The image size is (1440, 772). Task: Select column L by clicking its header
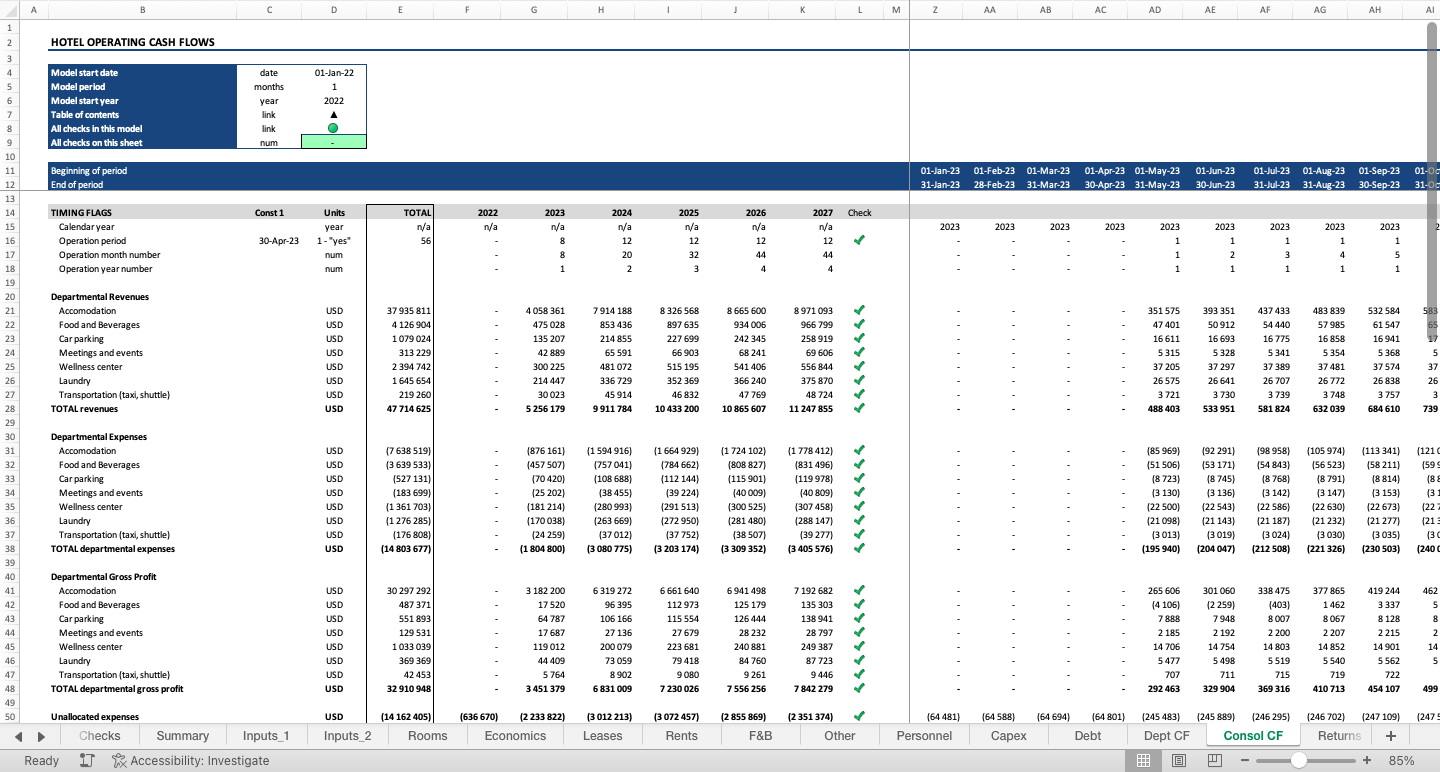(x=860, y=9)
